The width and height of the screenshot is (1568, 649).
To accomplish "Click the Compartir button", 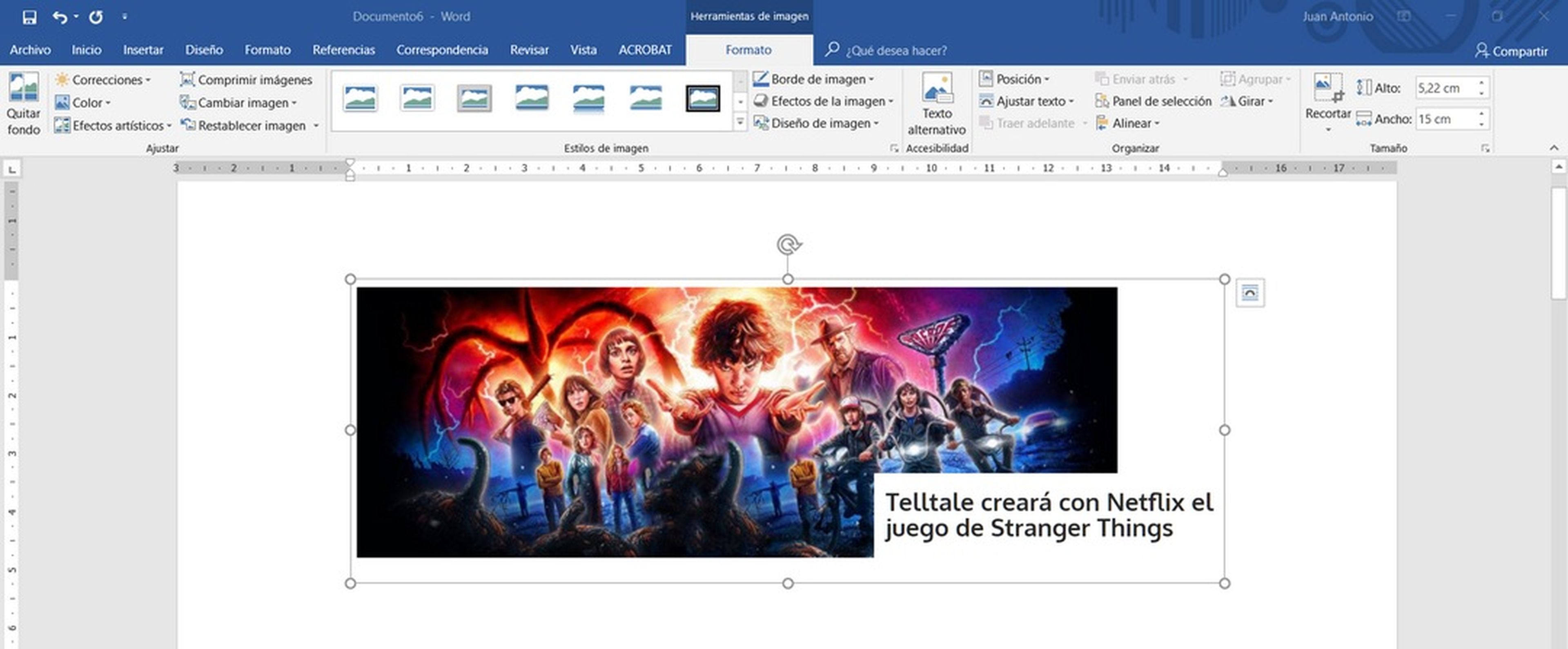I will pyautogui.click(x=1511, y=51).
